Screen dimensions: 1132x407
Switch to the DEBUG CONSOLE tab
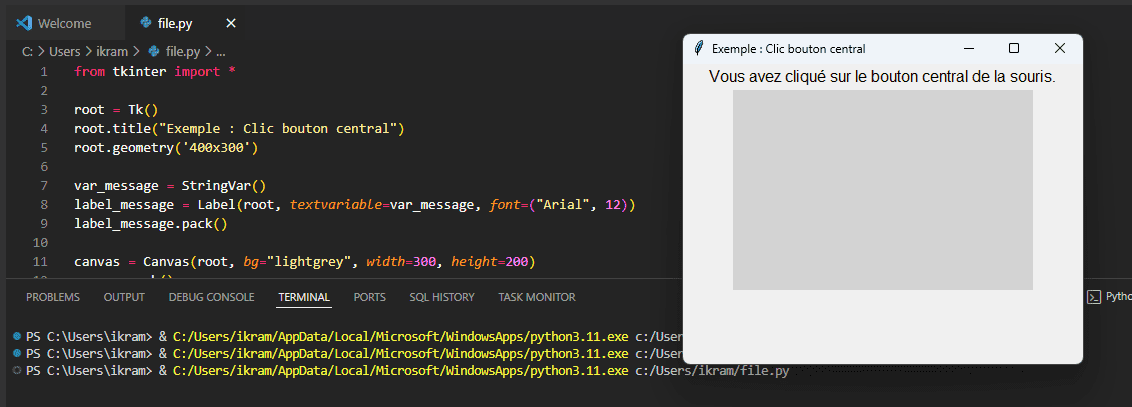point(212,297)
